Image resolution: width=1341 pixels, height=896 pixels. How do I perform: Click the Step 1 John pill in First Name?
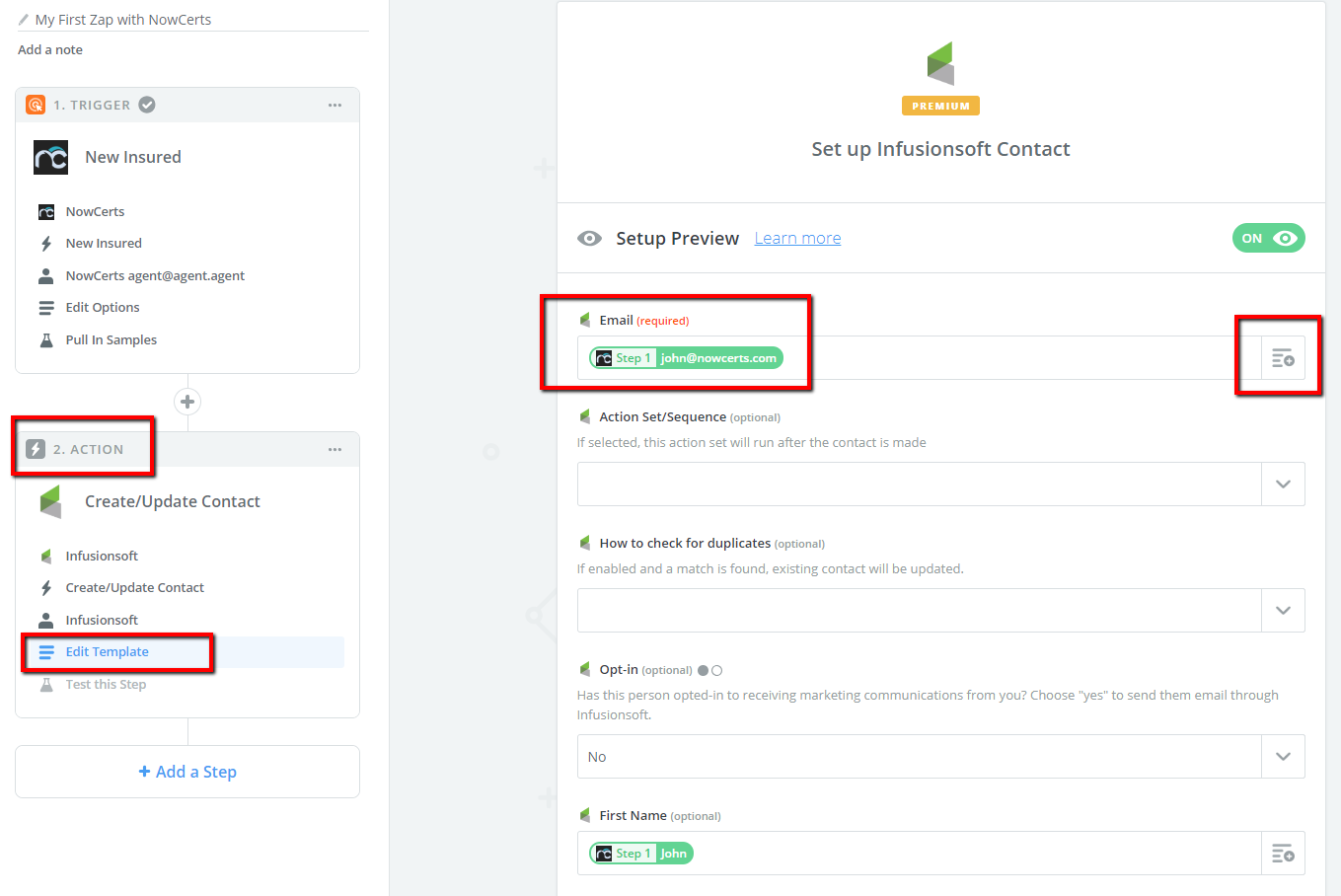click(x=641, y=854)
